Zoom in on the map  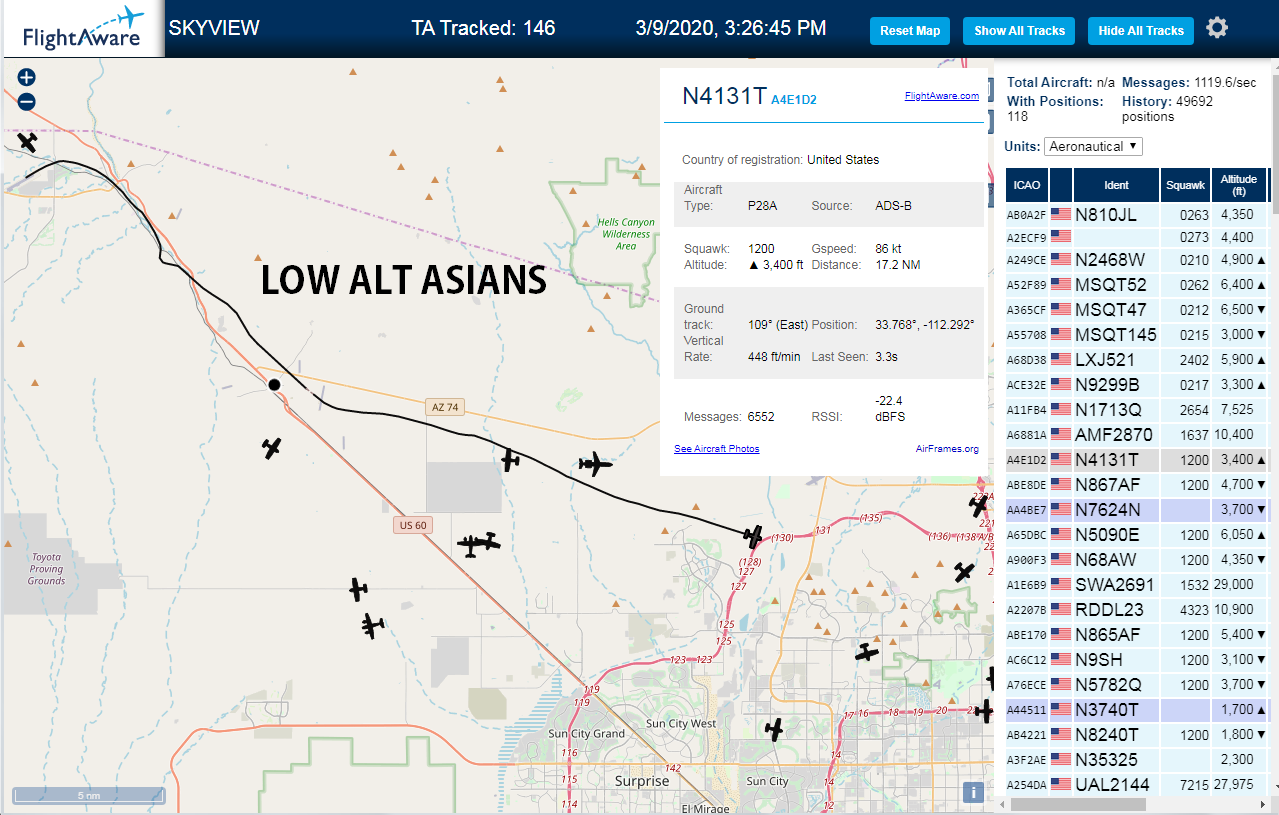[26, 78]
